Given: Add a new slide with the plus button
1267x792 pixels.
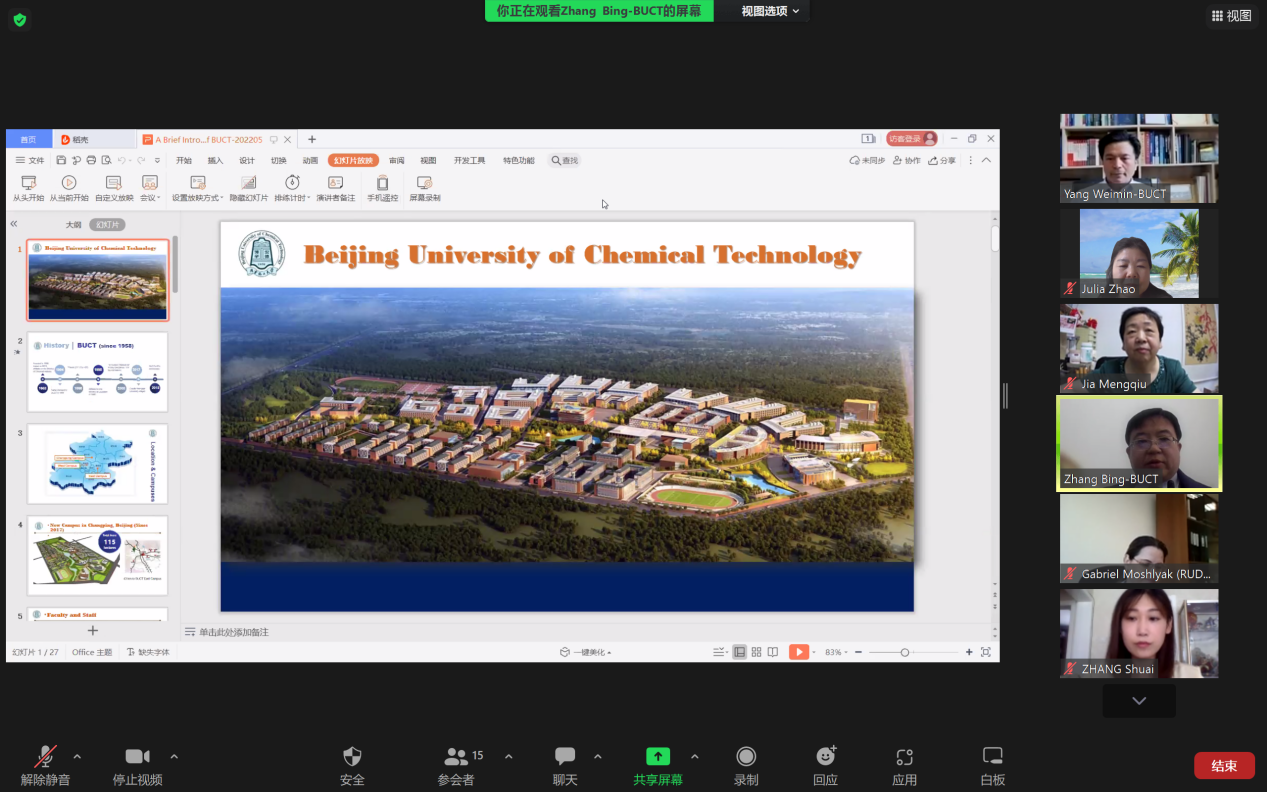Looking at the screenshot, I should point(93,631).
